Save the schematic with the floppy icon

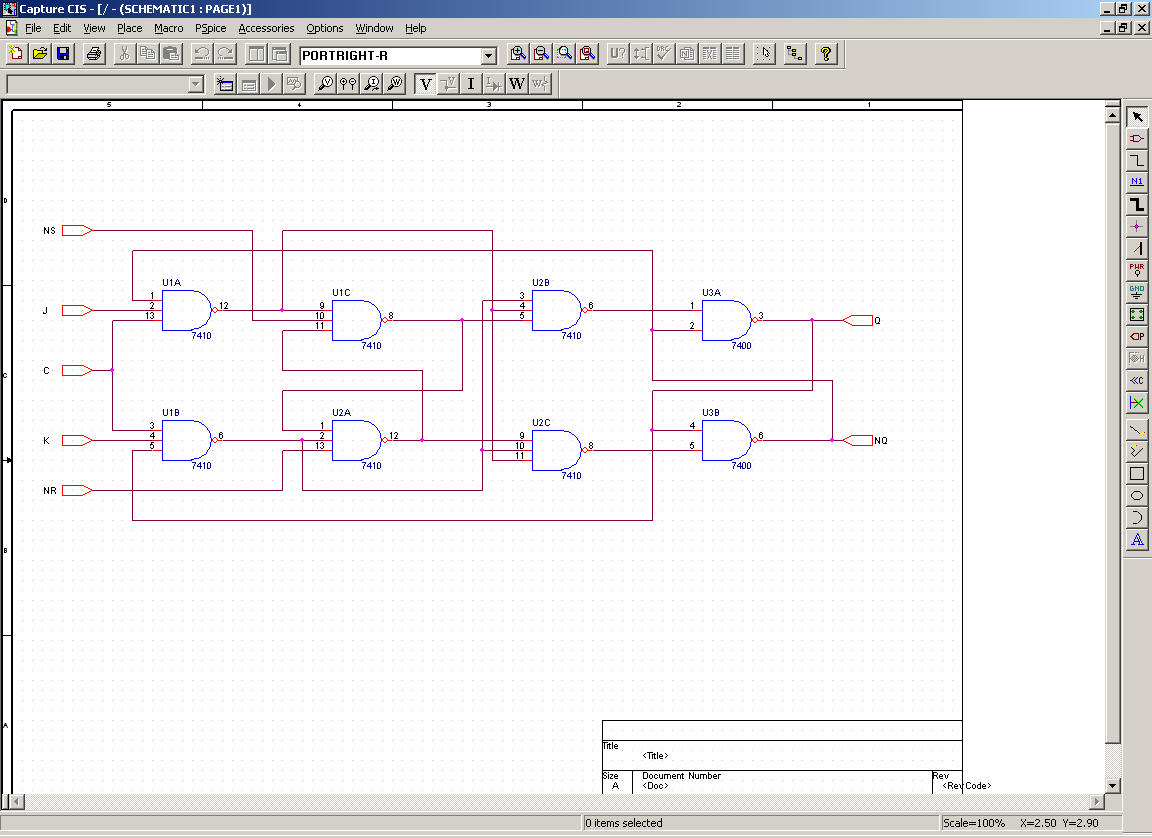pyautogui.click(x=63, y=54)
